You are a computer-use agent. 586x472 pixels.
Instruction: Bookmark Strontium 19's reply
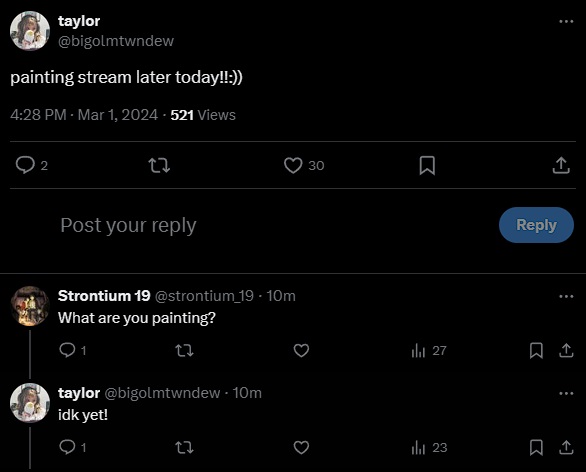536,351
